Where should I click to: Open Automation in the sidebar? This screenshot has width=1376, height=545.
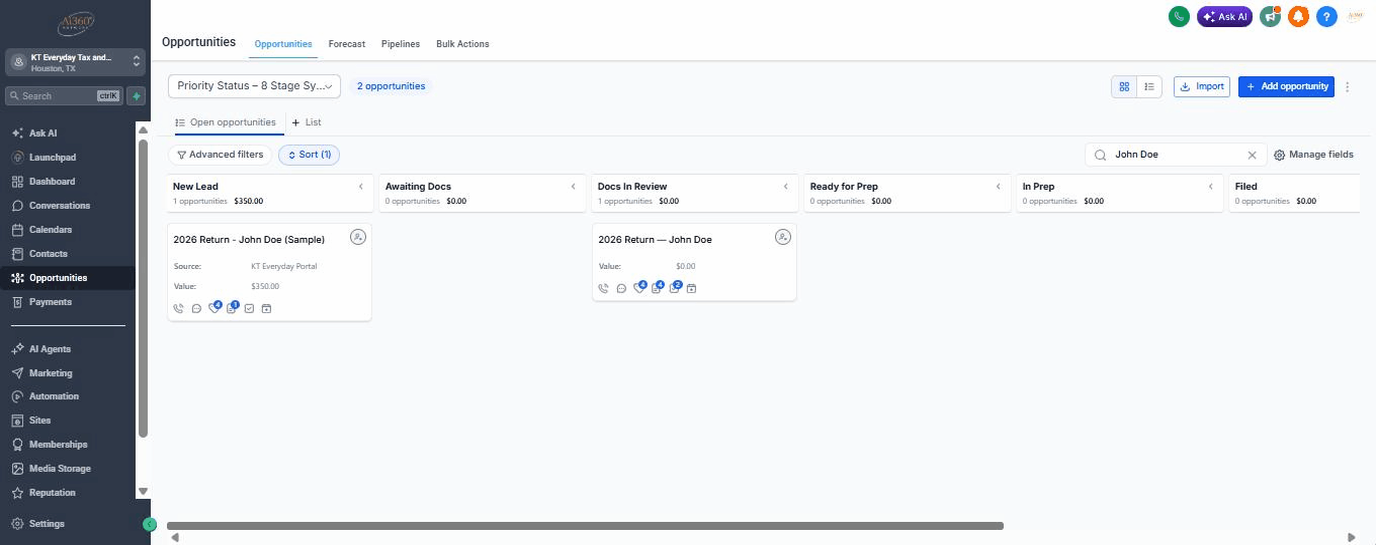coord(54,397)
